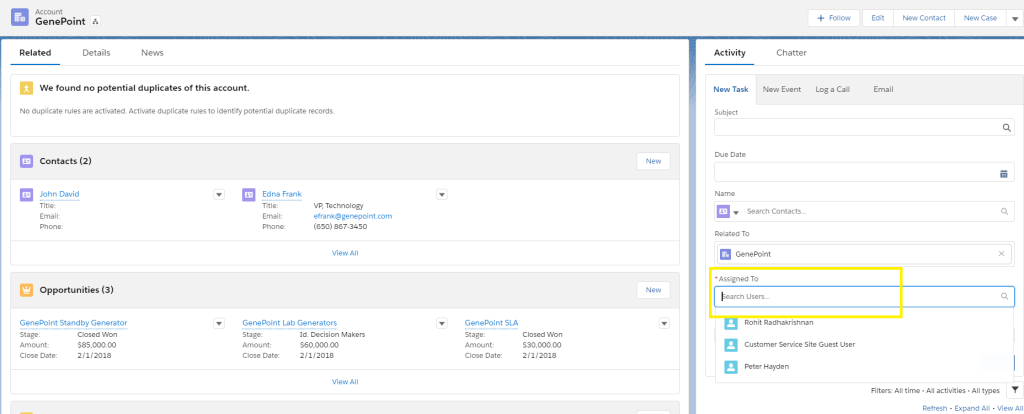Image resolution: width=1024 pixels, height=414 pixels.
Task: Open GenePoint Standby Generator actions dropdown
Action: coord(219,323)
